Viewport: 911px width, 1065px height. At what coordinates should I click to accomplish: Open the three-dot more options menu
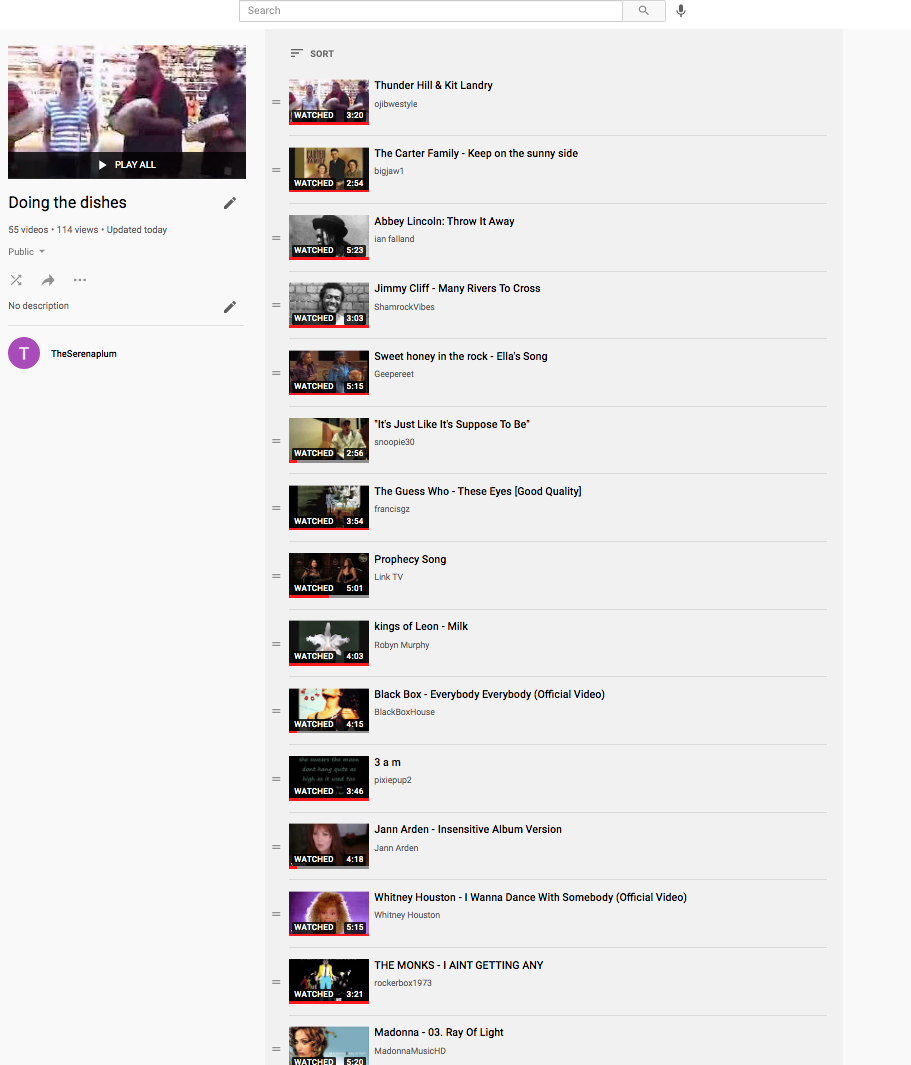click(x=79, y=280)
